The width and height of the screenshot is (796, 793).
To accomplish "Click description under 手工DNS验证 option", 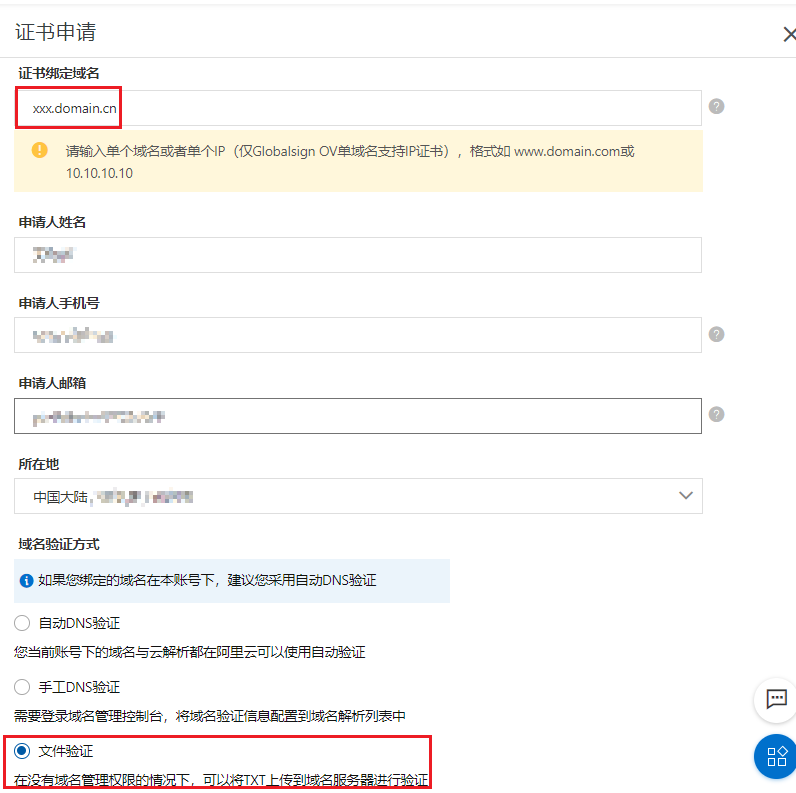I will coord(210,716).
